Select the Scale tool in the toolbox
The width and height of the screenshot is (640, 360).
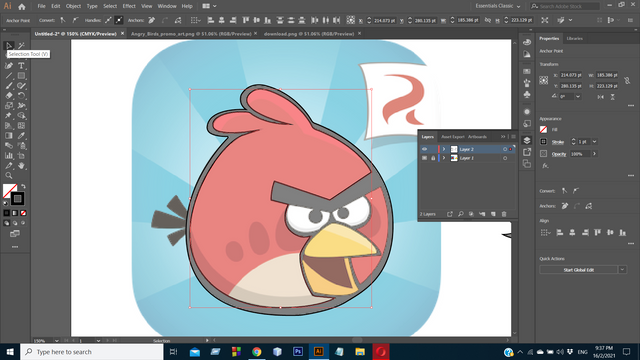[x=9, y=106]
